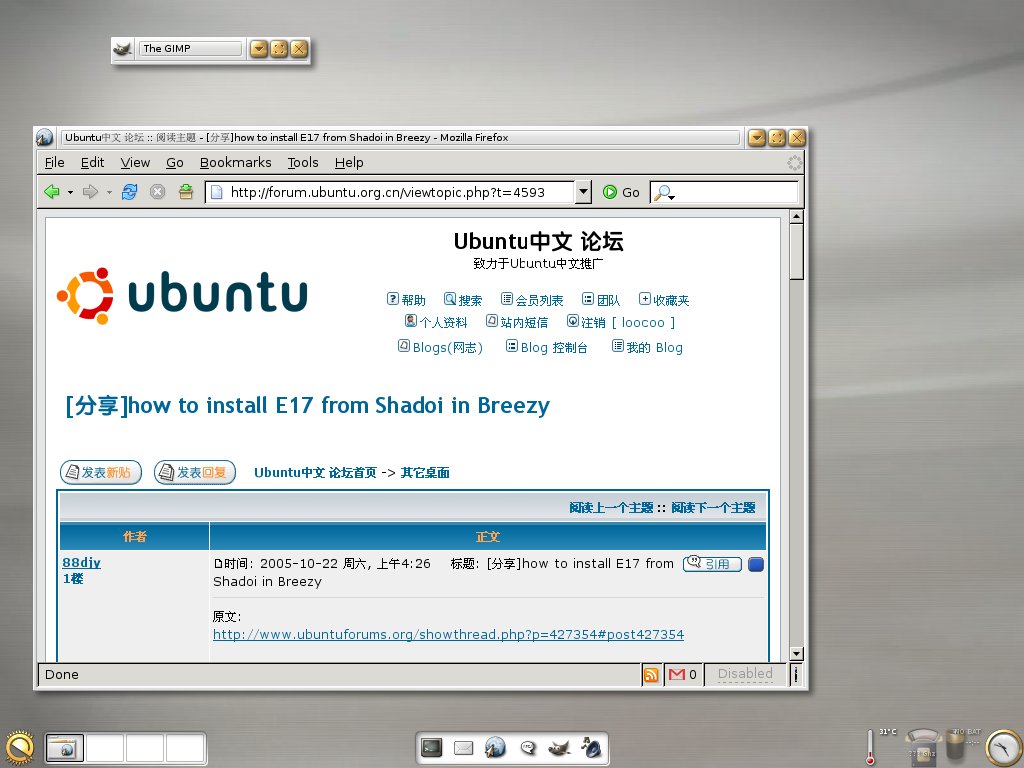Image resolution: width=1024 pixels, height=768 pixels.
Task: Expand the address bar URL history dropdown
Action: click(x=583, y=192)
